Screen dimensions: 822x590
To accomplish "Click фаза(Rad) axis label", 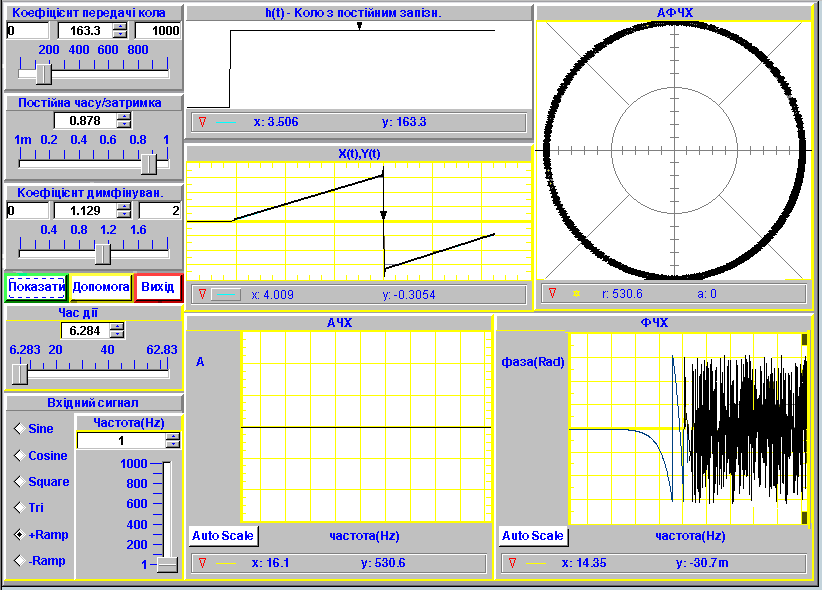I will (533, 362).
